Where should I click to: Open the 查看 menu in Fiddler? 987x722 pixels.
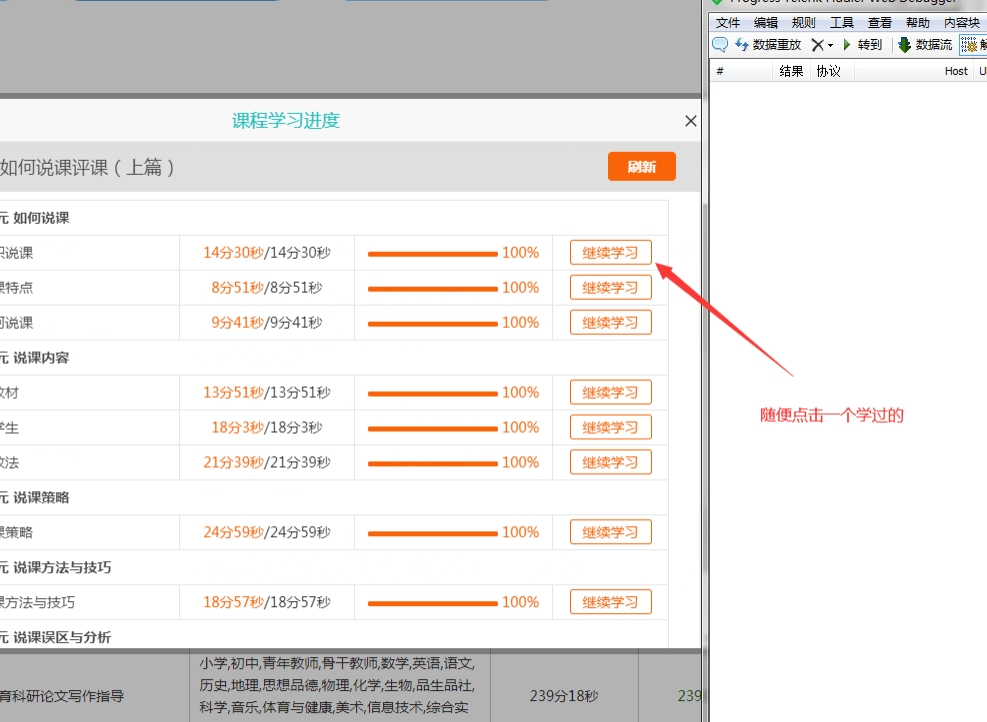[879, 23]
